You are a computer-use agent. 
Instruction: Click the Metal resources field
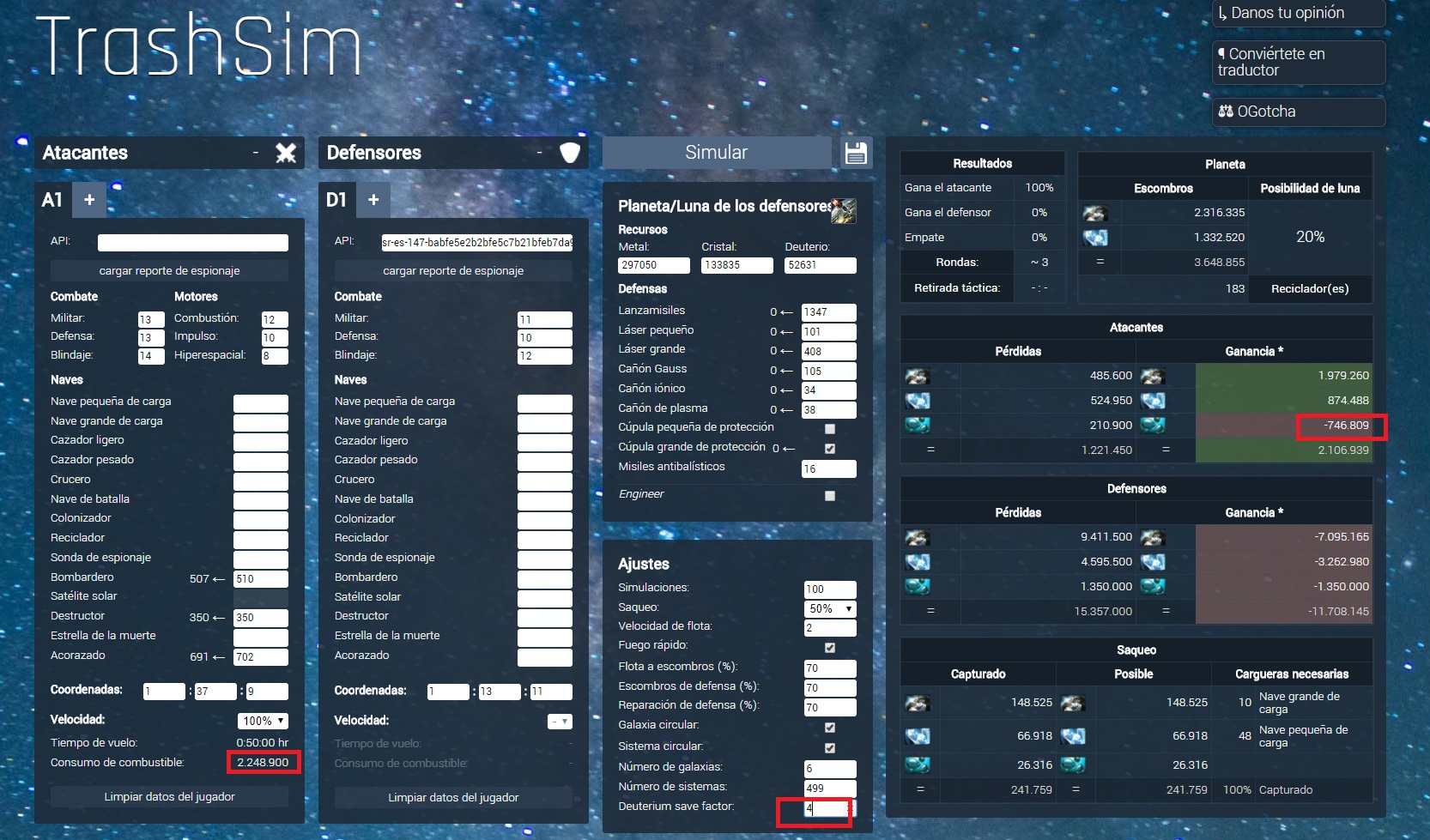point(654,266)
